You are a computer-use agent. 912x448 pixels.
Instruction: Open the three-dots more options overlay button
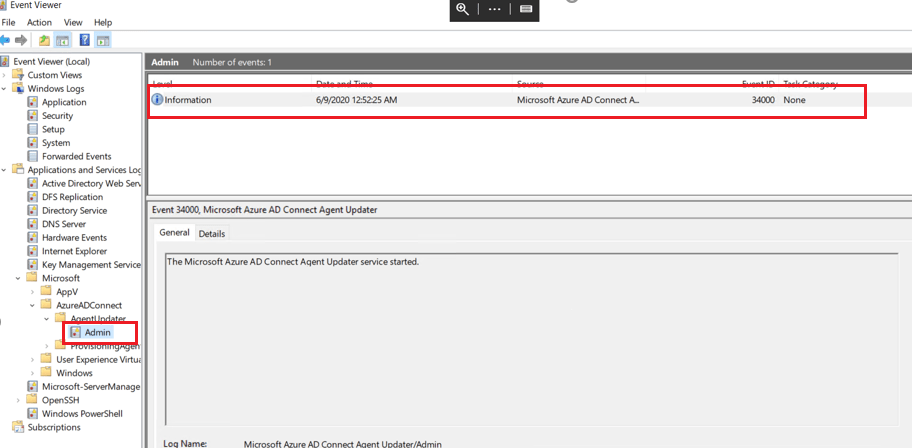click(x=494, y=8)
